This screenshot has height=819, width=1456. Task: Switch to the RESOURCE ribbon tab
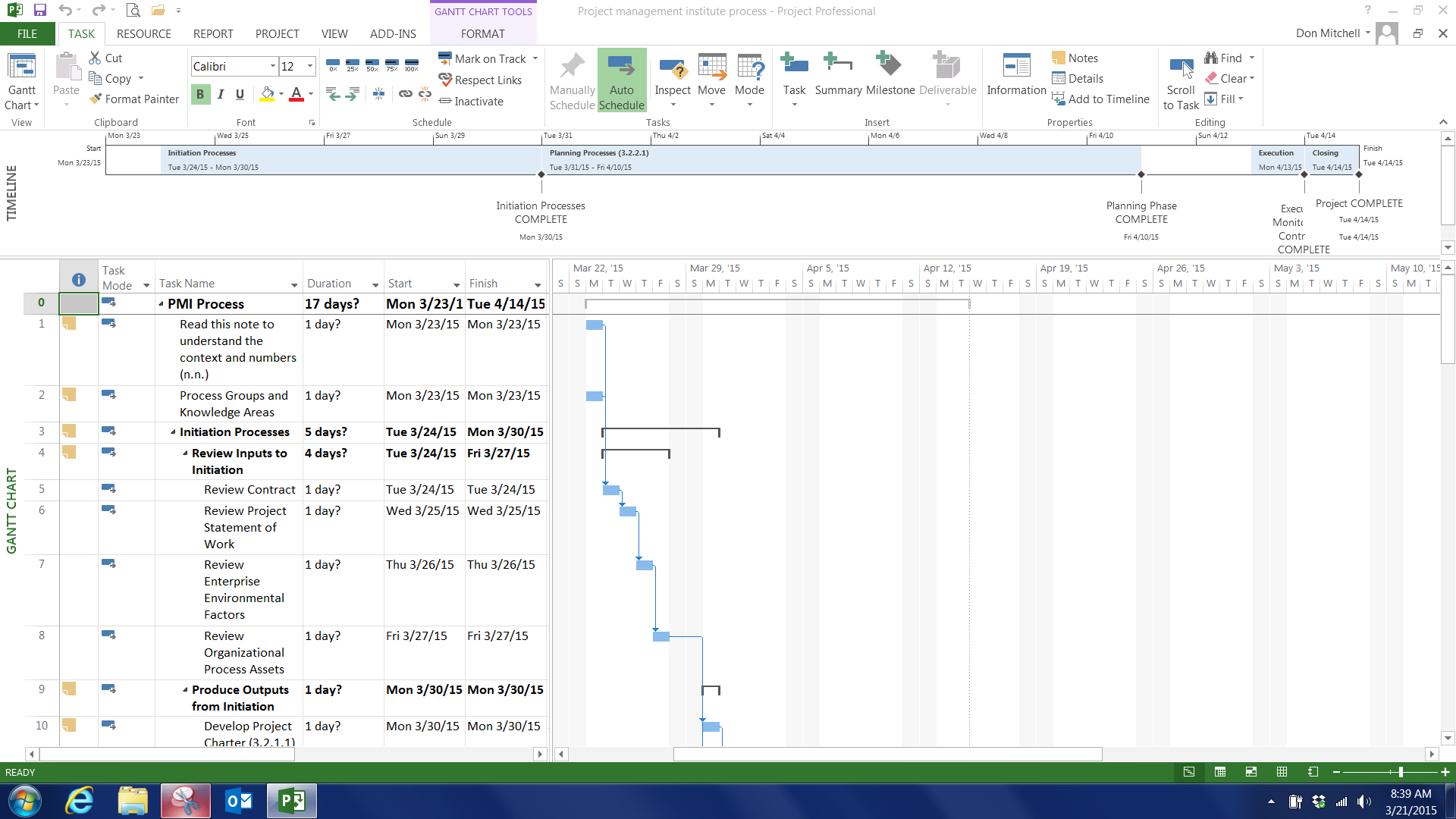143,34
